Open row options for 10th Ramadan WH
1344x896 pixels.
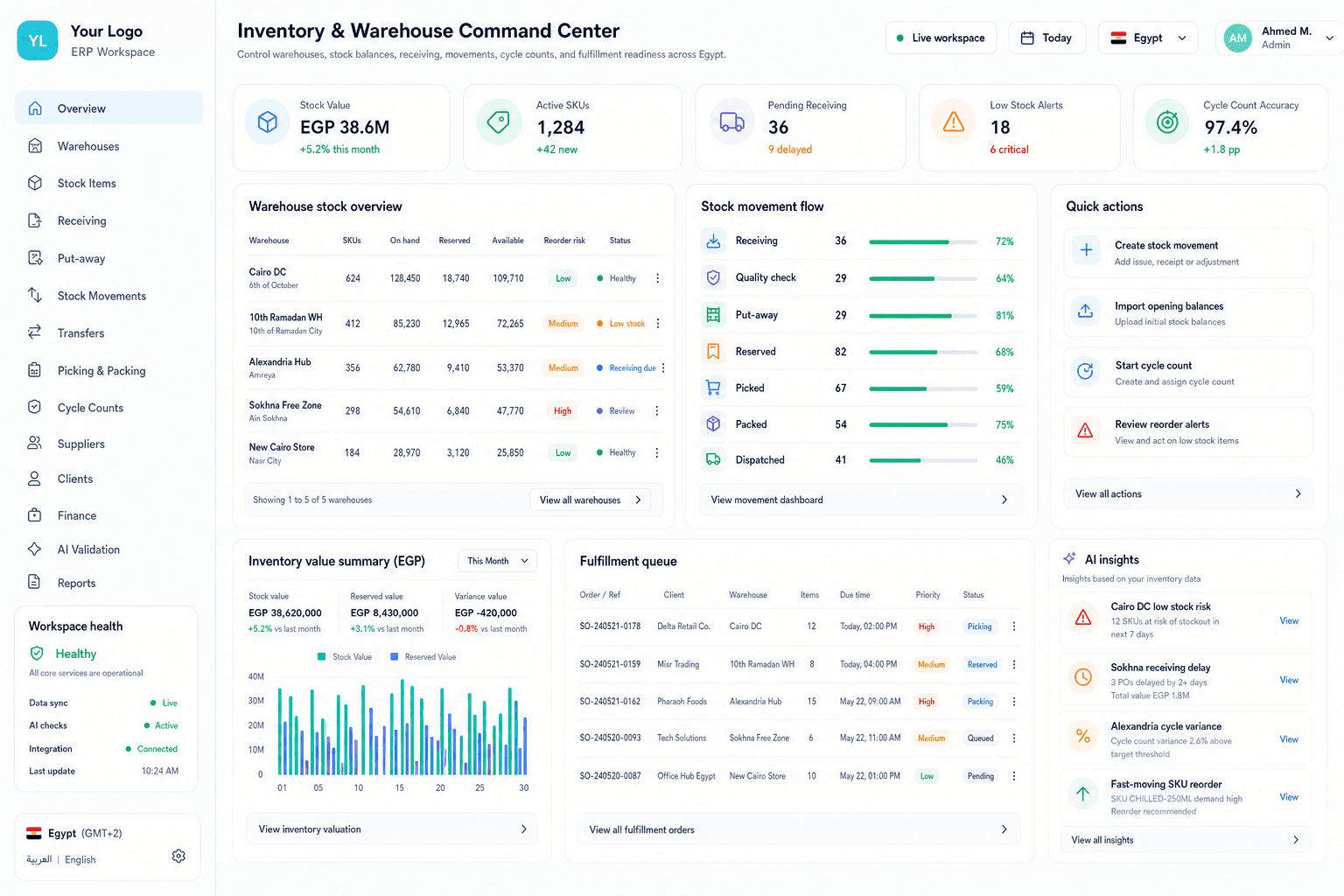pyautogui.click(x=658, y=324)
